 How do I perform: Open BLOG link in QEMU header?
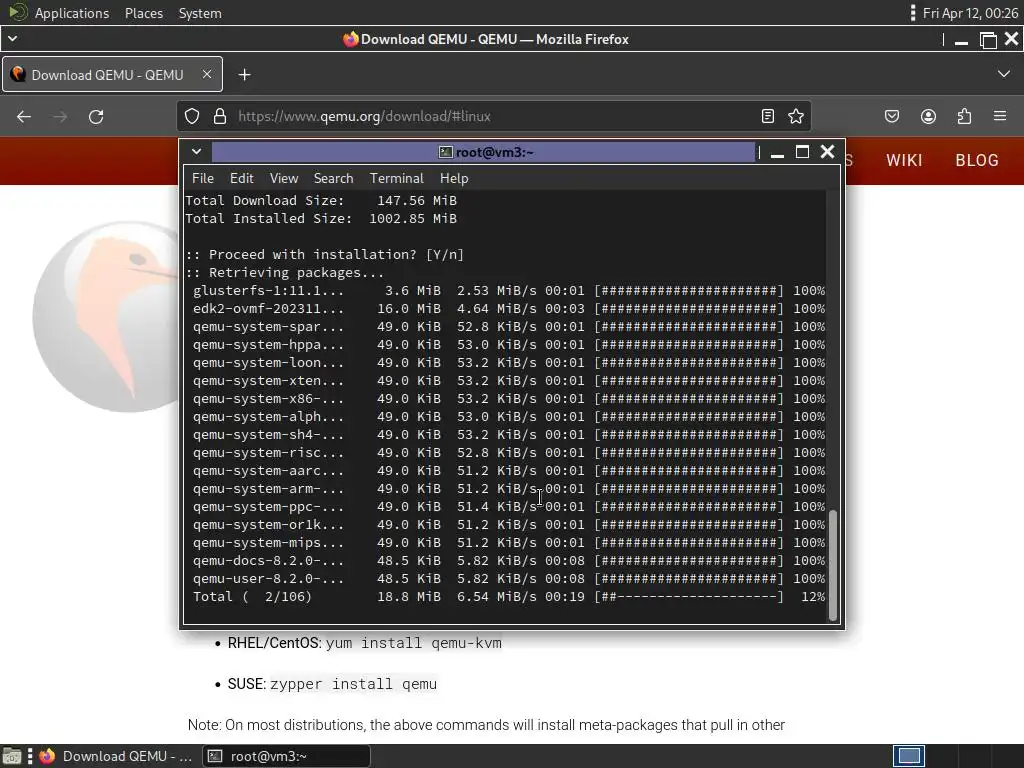(x=977, y=160)
